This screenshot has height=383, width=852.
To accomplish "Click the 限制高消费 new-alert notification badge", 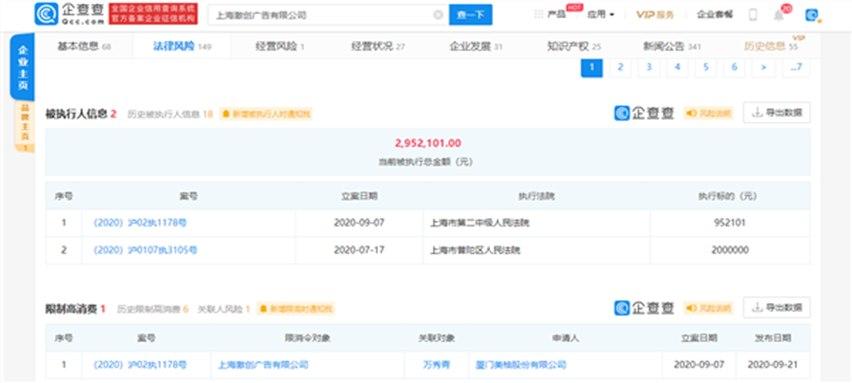I will tap(296, 309).
